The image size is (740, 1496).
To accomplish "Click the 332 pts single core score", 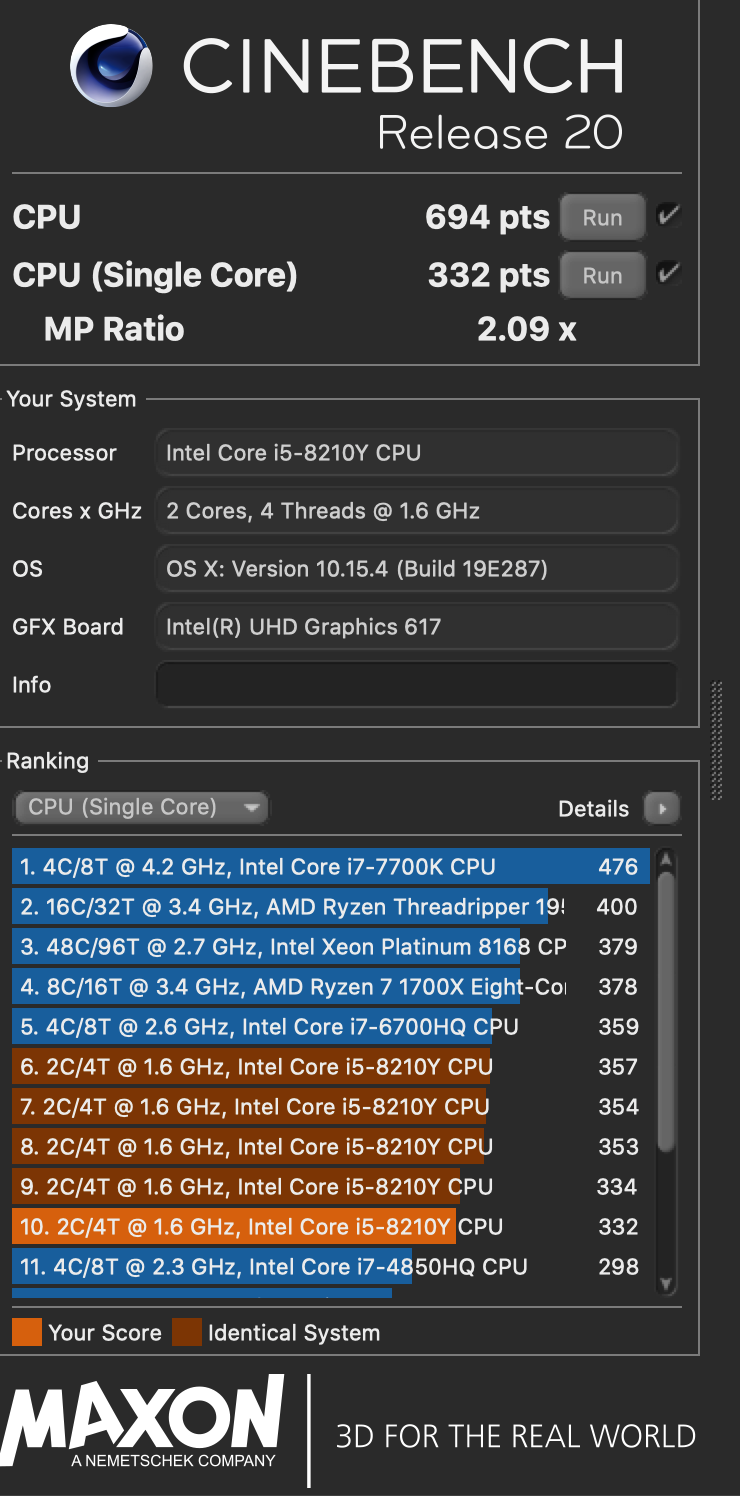I will (x=489, y=275).
